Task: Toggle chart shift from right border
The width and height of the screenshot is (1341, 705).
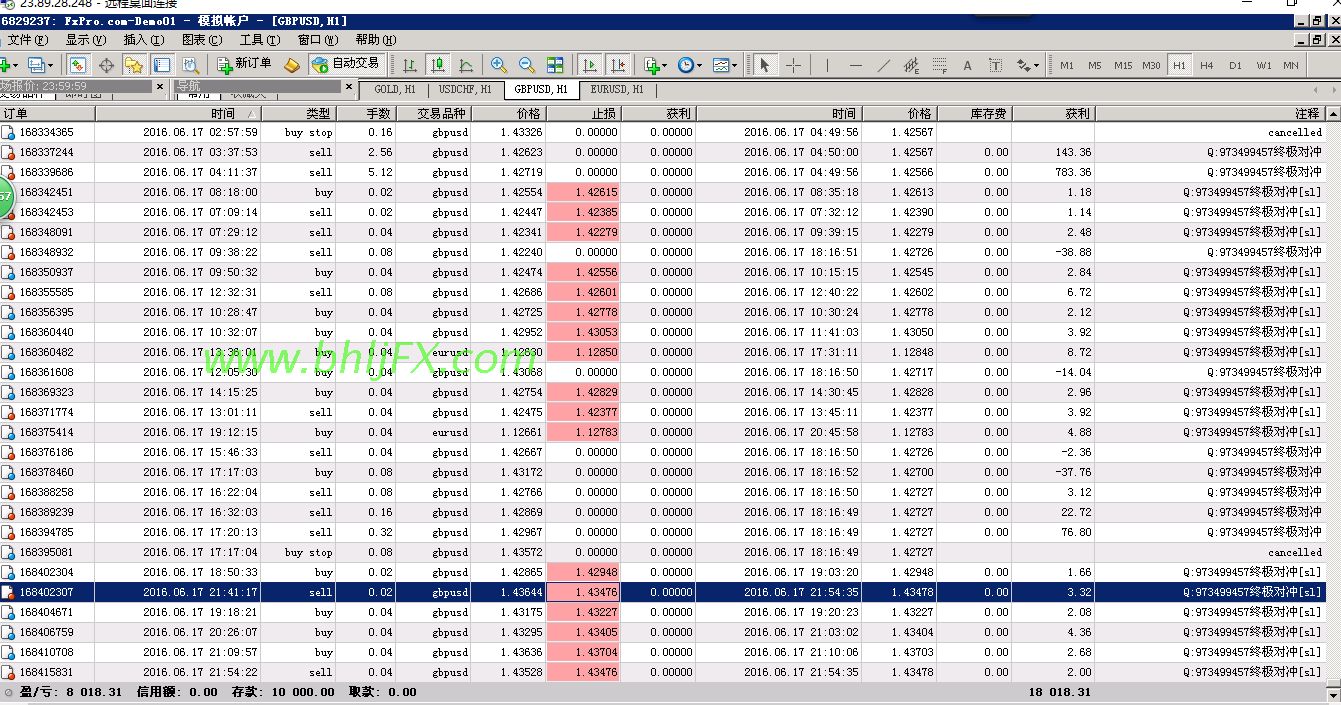Action: 618,65
